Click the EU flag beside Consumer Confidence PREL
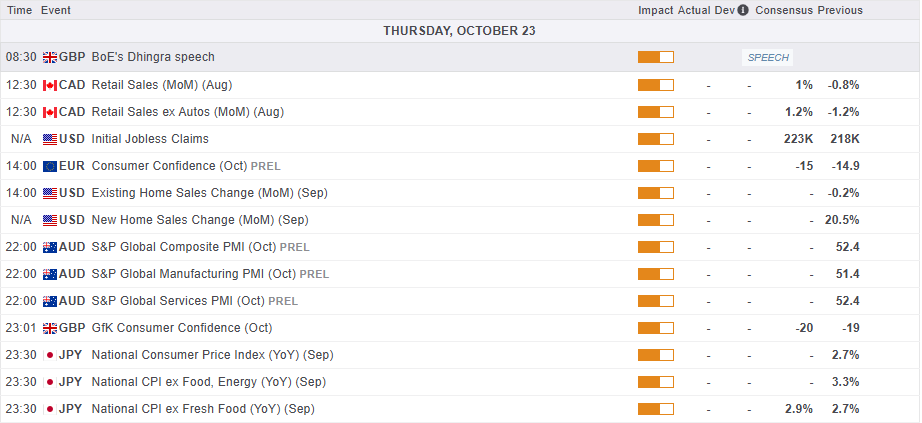Viewport: 922px width, 423px height. pos(50,166)
